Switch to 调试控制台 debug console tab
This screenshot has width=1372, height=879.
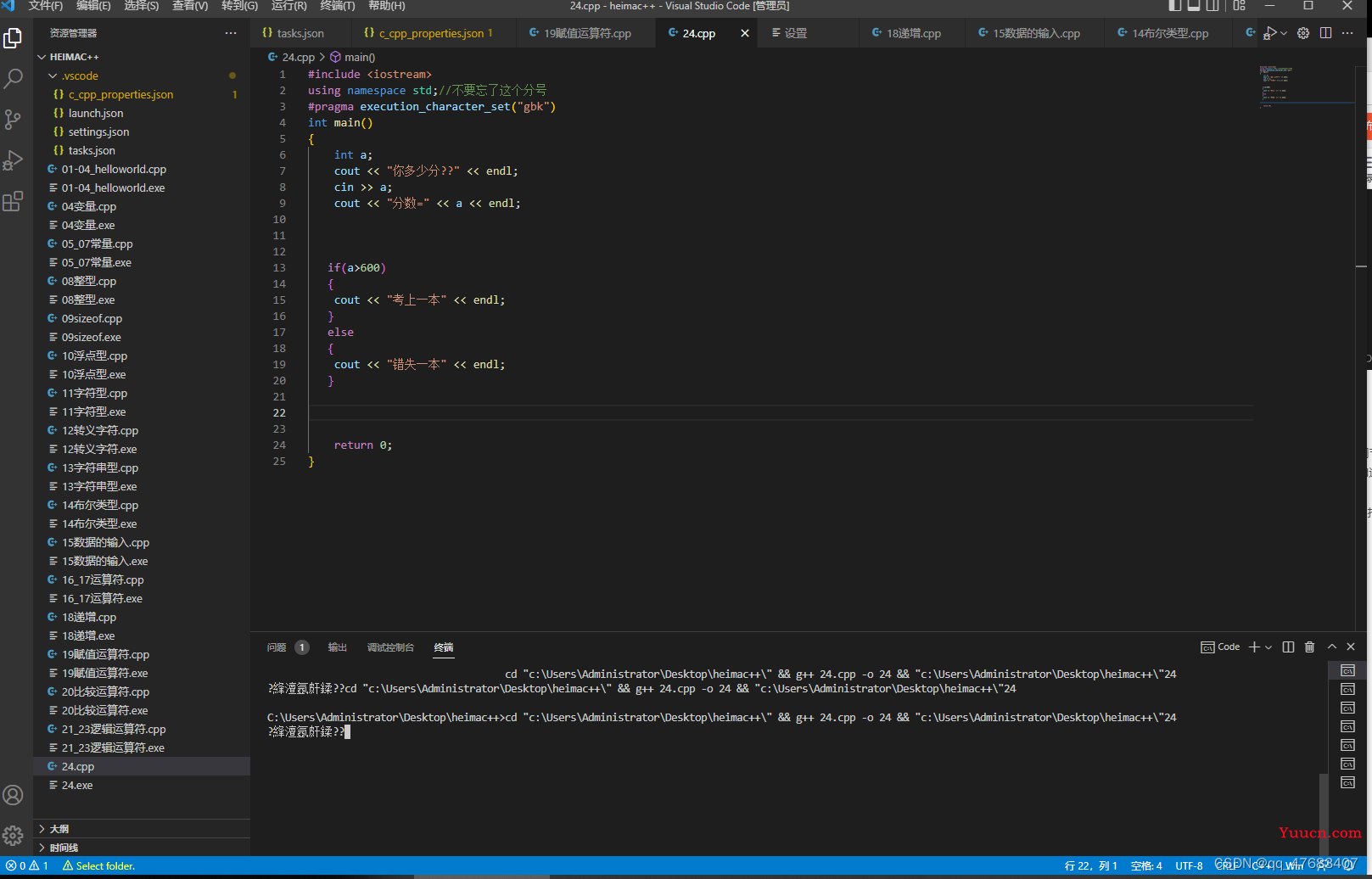click(390, 647)
